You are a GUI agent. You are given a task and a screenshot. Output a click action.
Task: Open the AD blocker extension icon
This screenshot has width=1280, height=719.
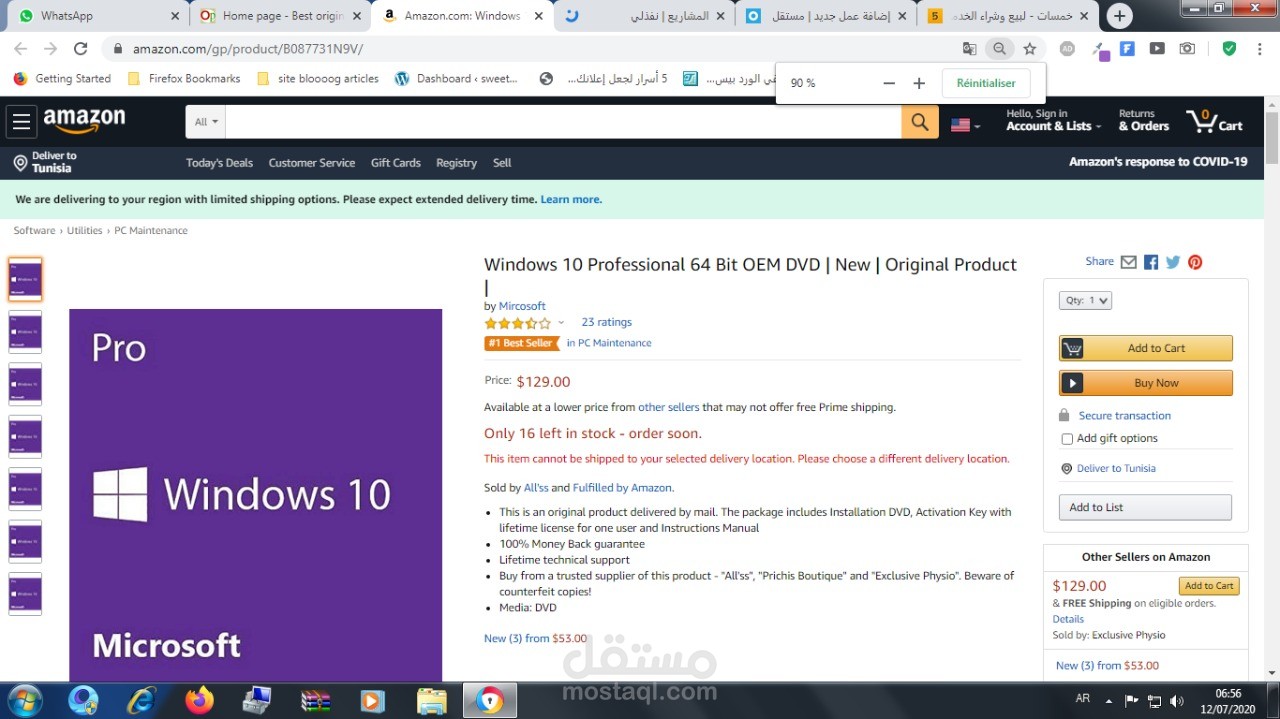point(1067,48)
